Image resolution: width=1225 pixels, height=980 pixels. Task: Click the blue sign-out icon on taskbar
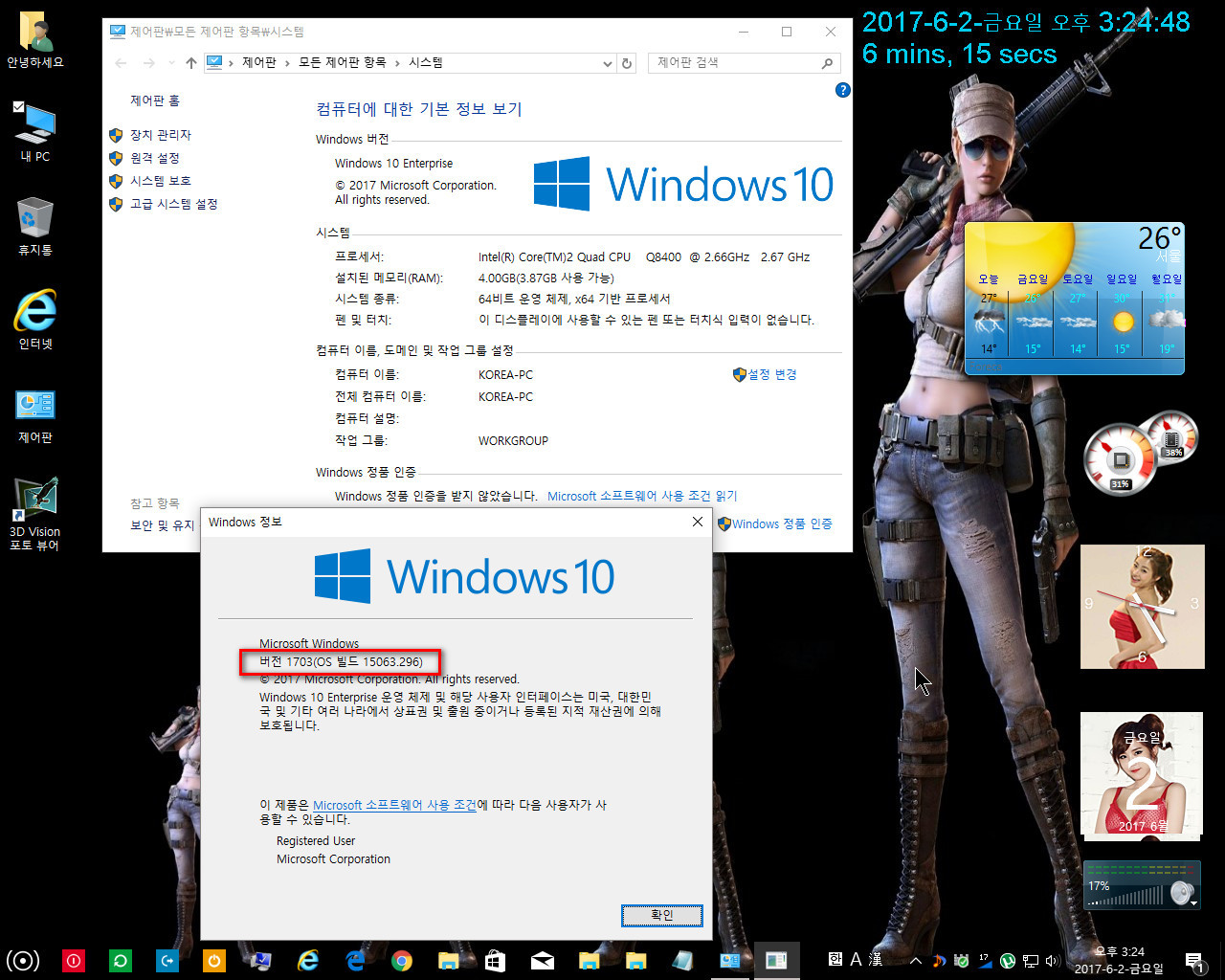(x=167, y=960)
